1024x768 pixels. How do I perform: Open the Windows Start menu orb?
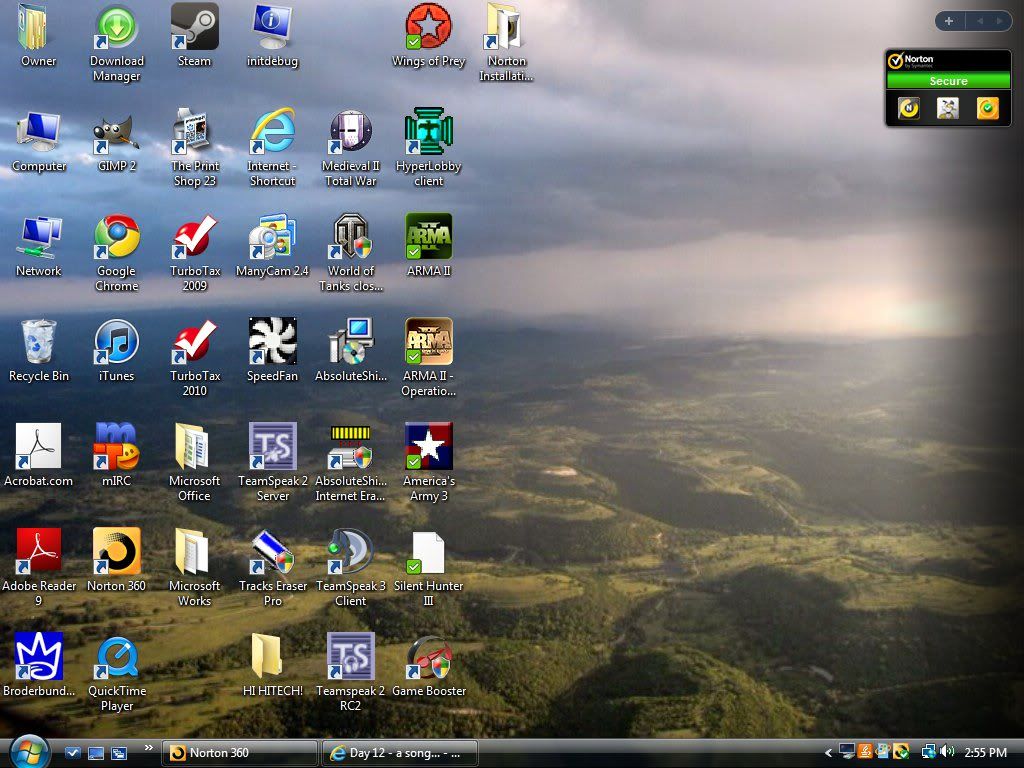(29, 752)
